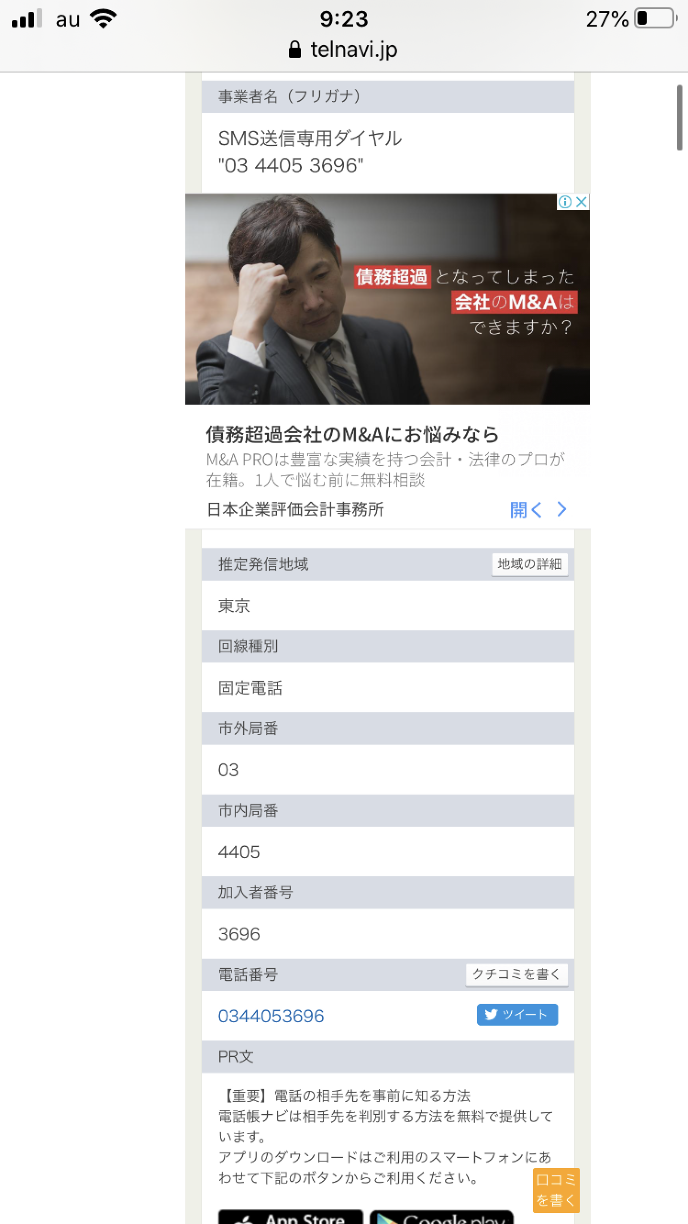Tap the padlock icon beside telnavi.jp

tap(294, 49)
